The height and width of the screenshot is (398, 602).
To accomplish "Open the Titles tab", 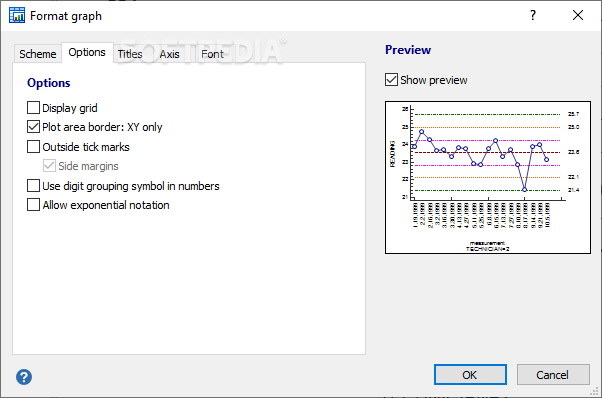I will tap(130, 54).
